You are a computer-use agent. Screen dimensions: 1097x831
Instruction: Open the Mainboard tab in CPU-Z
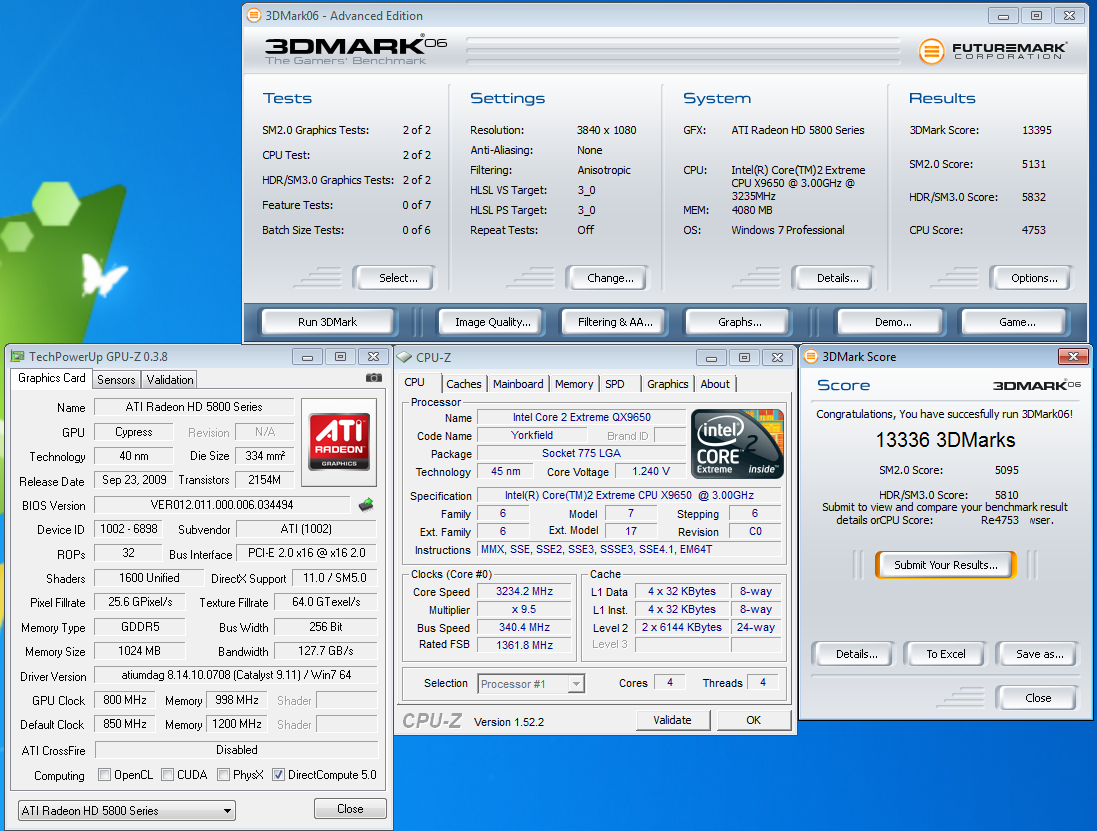tap(518, 384)
